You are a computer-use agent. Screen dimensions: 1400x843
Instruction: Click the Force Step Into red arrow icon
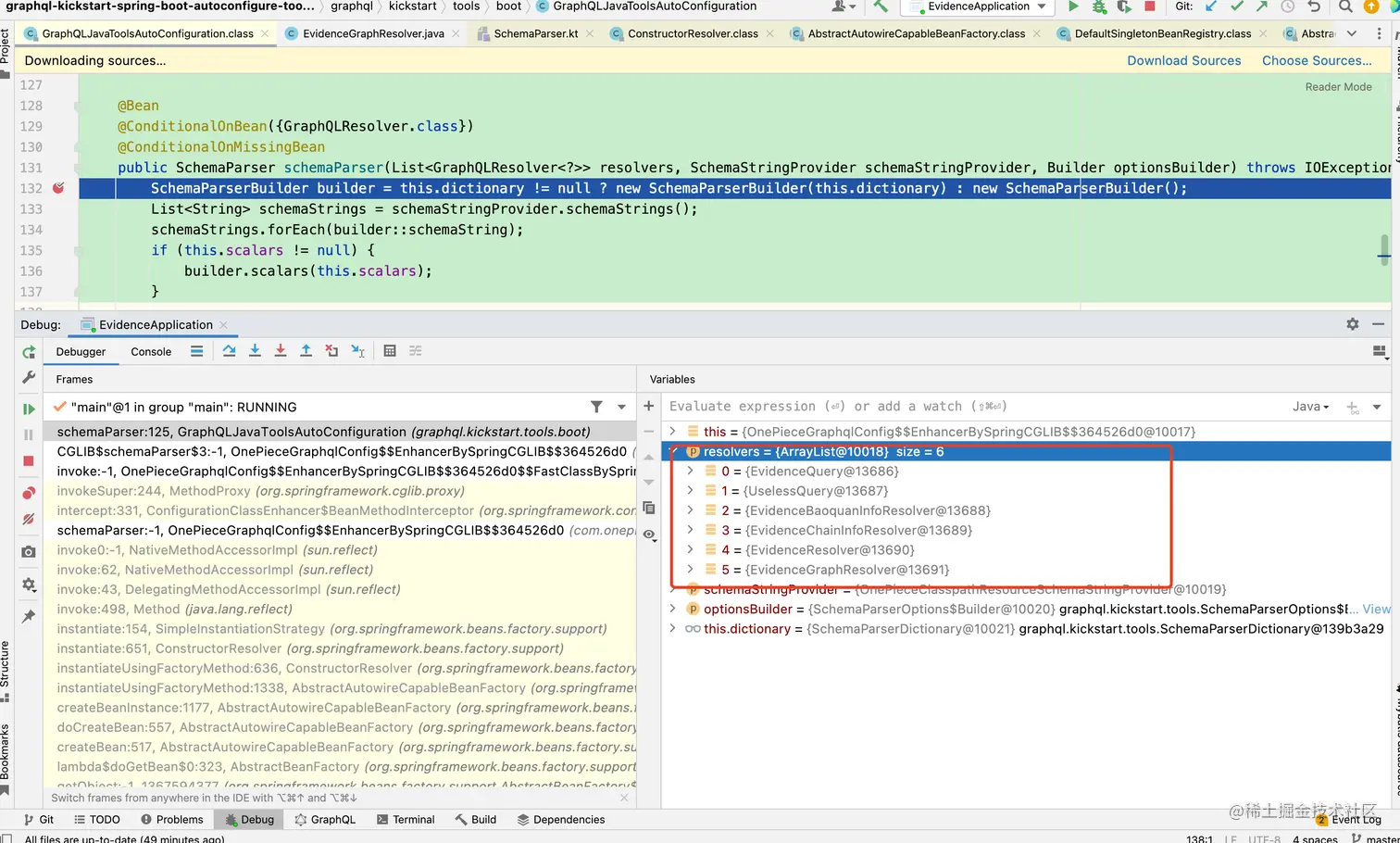(281, 351)
